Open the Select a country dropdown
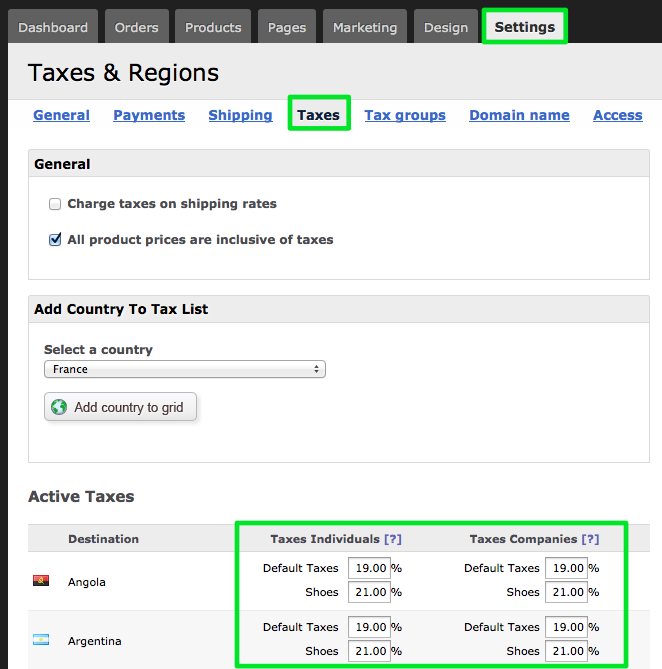The image size is (662, 669). click(x=185, y=369)
